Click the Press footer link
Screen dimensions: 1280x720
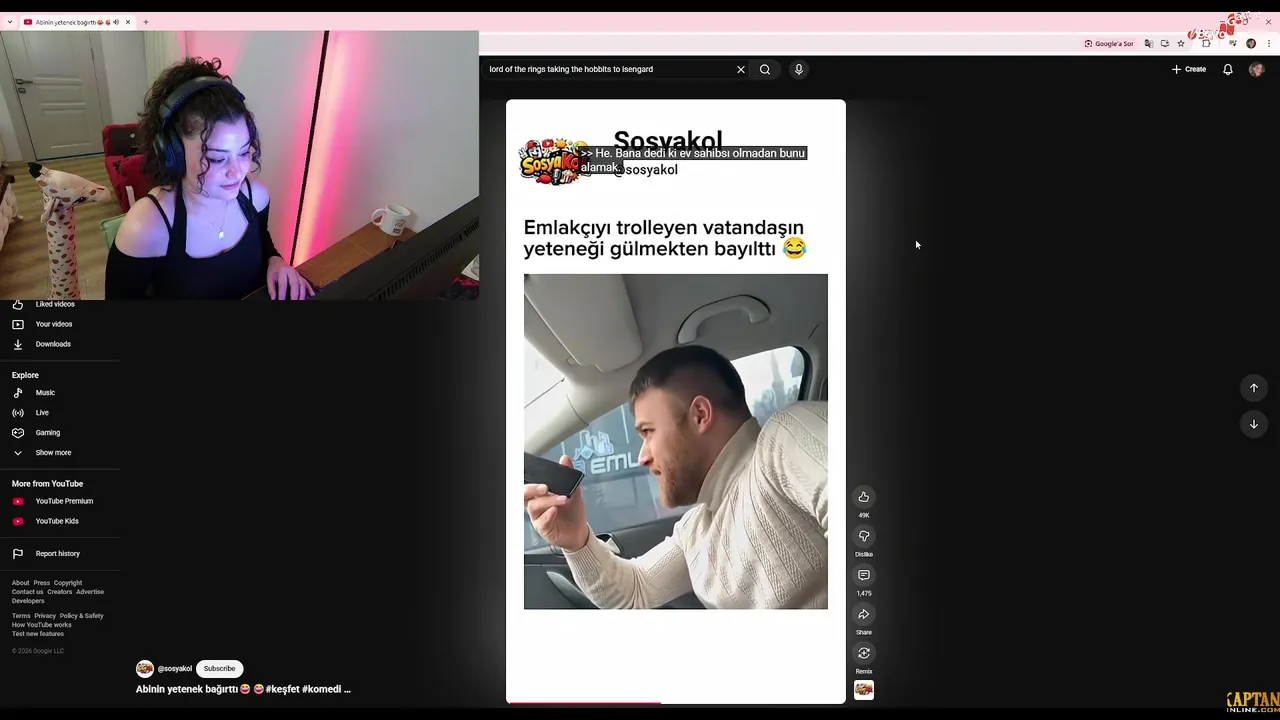(x=41, y=583)
